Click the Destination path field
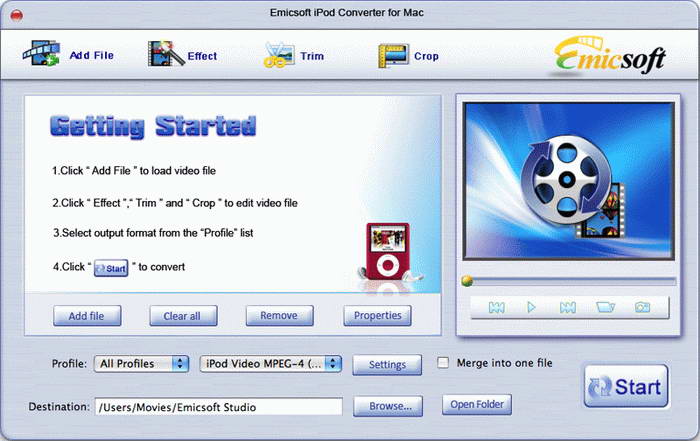This screenshot has width=700, height=441. point(219,407)
